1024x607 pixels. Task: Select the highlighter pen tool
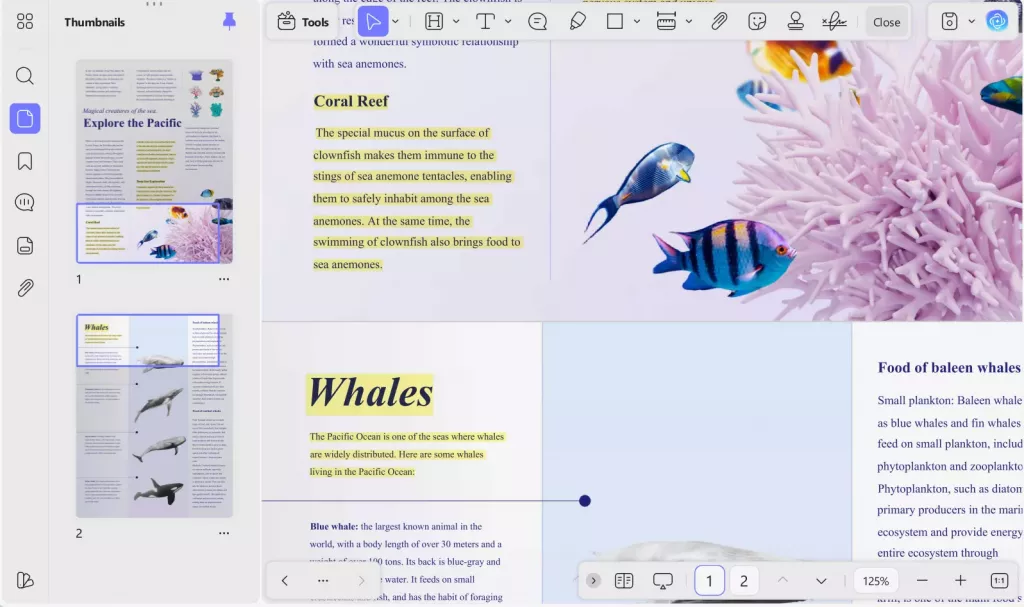pos(577,21)
